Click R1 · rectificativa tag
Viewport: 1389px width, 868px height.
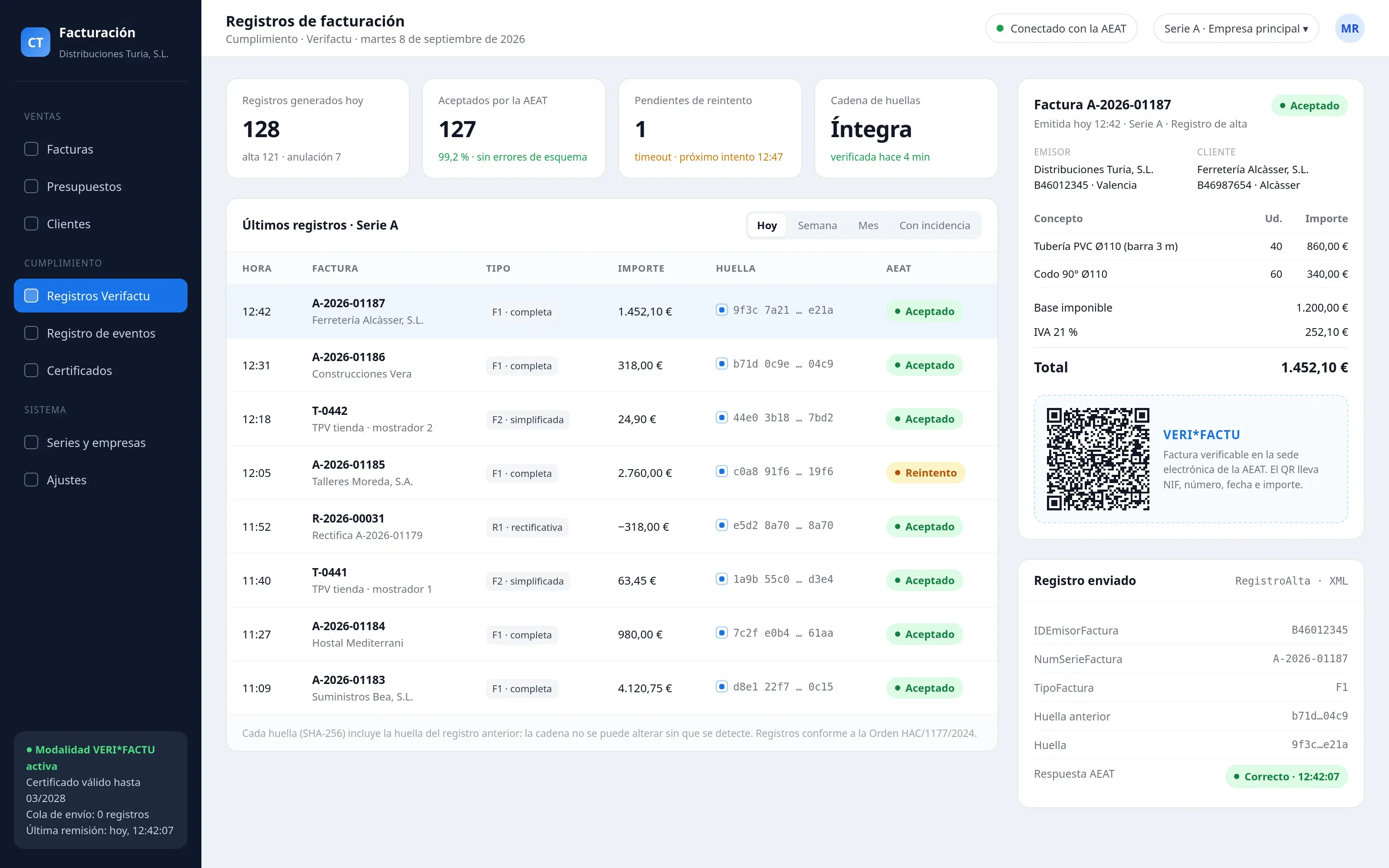tap(527, 528)
